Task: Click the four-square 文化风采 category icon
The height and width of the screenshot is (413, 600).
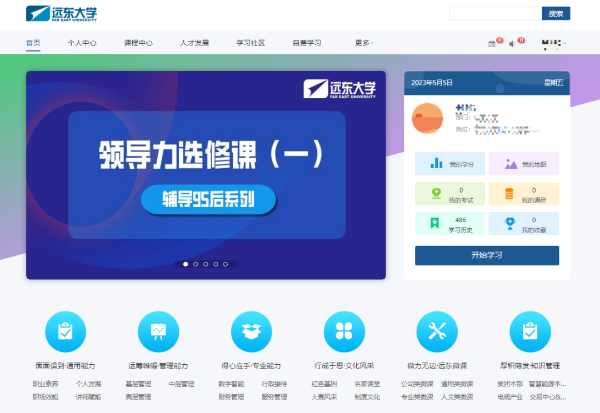Action: 344,331
